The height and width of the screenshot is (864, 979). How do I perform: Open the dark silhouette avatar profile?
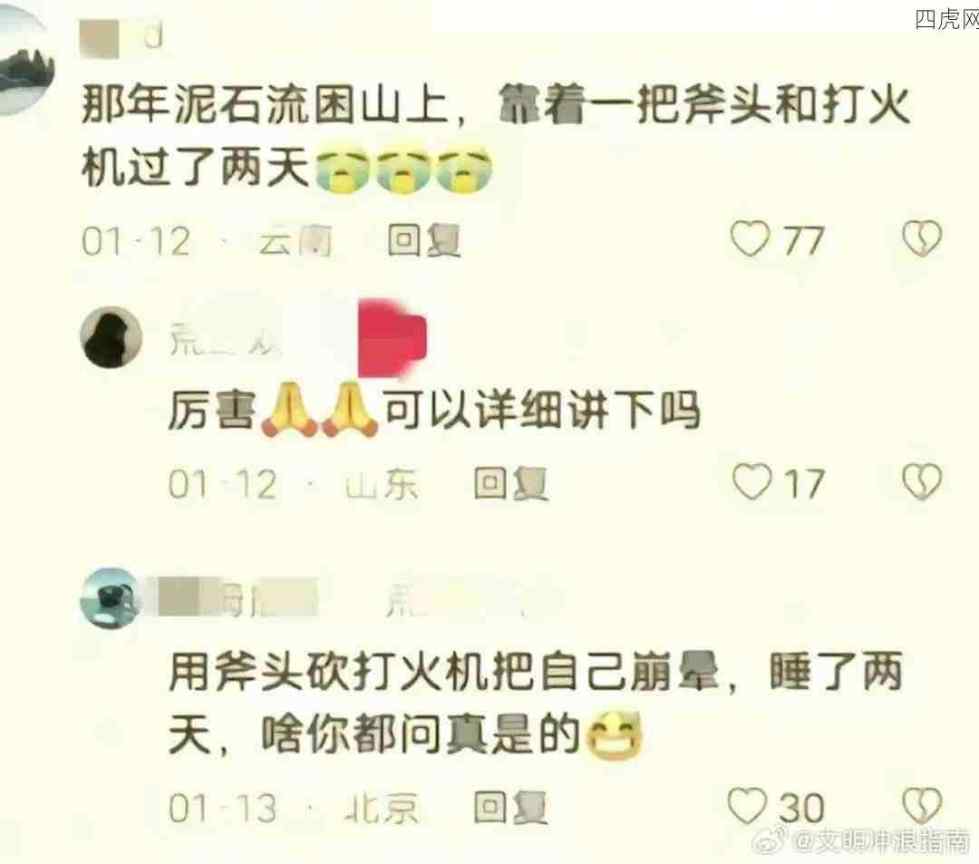pos(111,337)
